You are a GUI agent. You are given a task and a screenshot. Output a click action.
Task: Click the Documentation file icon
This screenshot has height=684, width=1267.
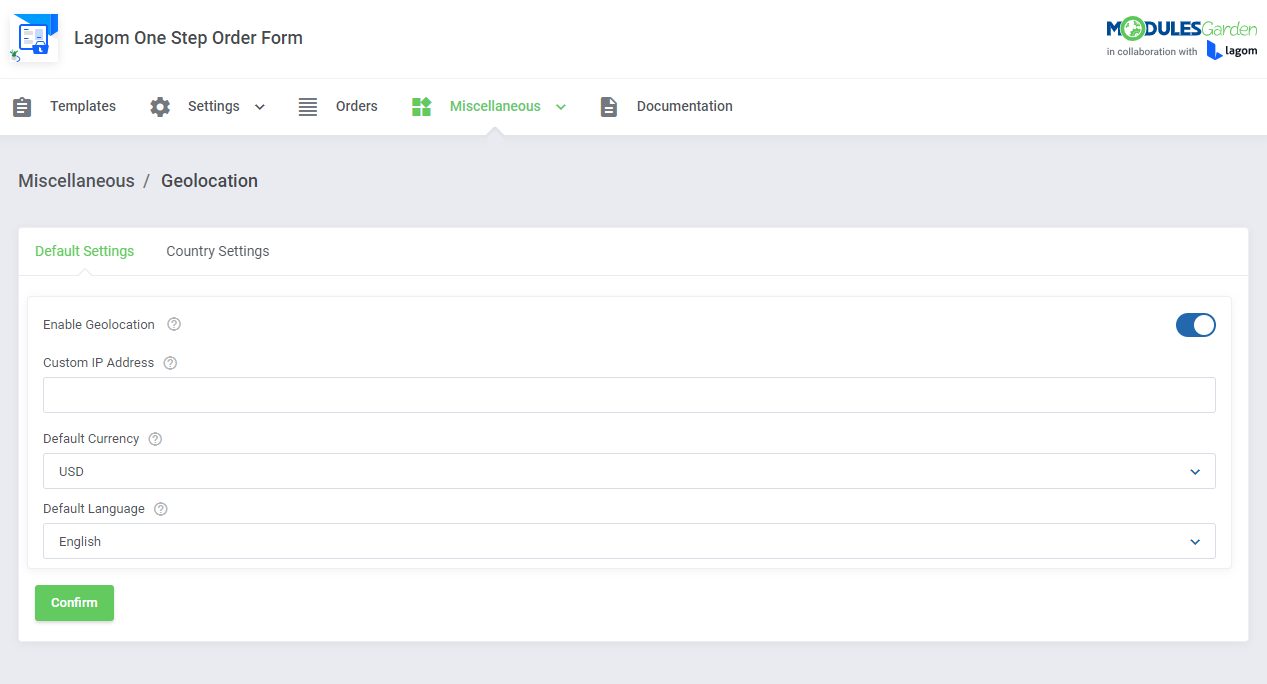(x=608, y=107)
